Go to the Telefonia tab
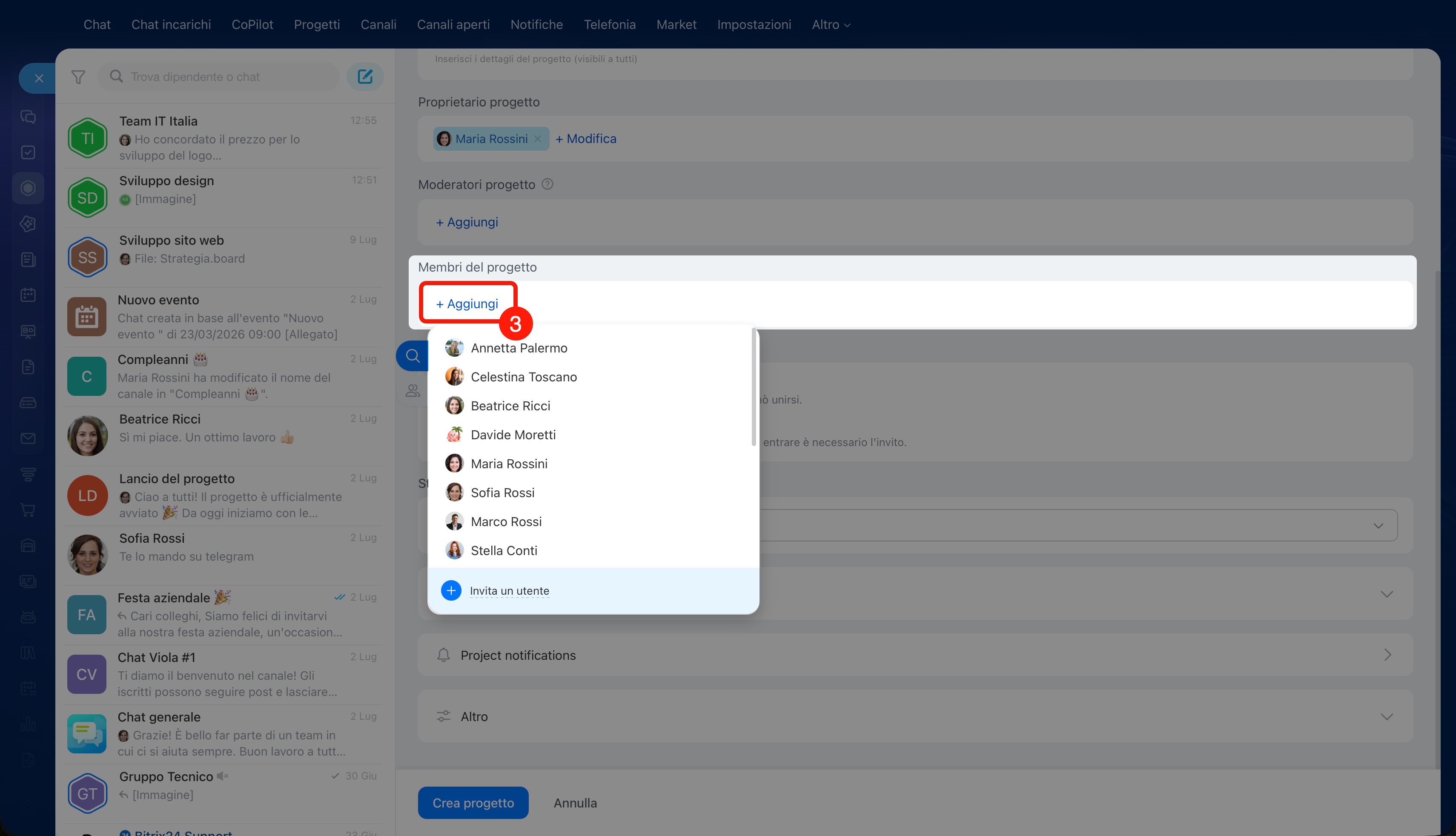Screen dimensions: 1456x836 coord(610,25)
